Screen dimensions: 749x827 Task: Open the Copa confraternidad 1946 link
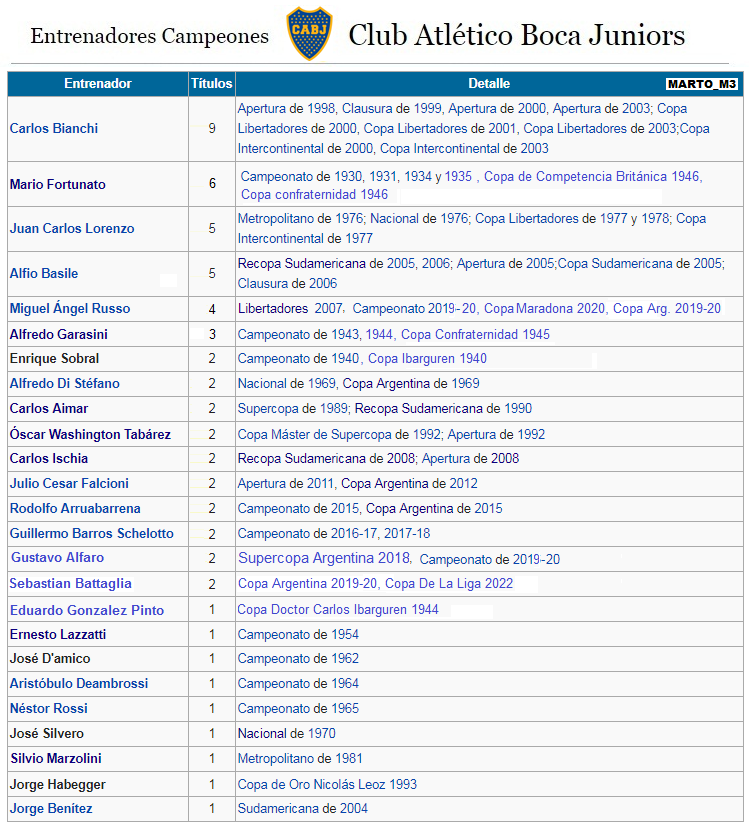click(x=314, y=195)
